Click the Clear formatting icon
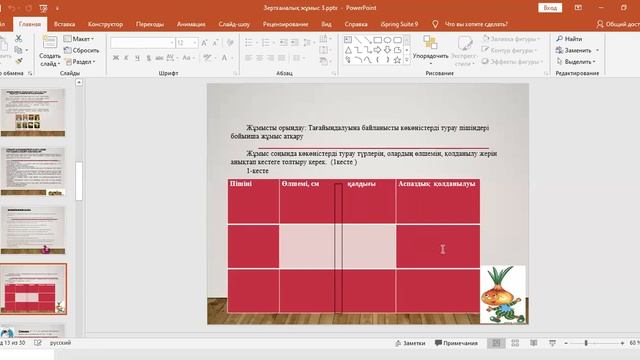The image size is (640, 360). (x=230, y=42)
